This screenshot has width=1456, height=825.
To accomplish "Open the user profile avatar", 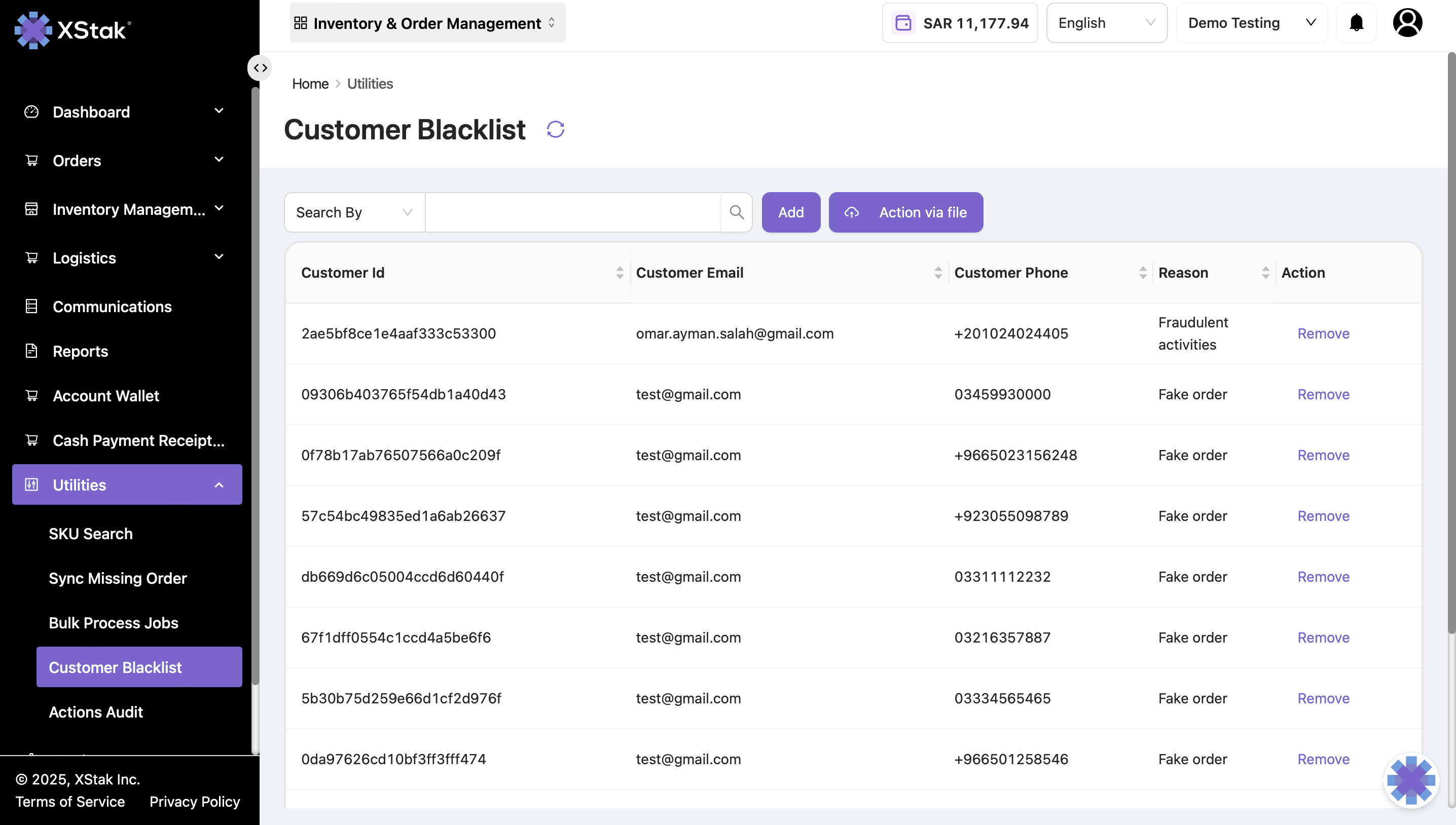I will pos(1407,23).
